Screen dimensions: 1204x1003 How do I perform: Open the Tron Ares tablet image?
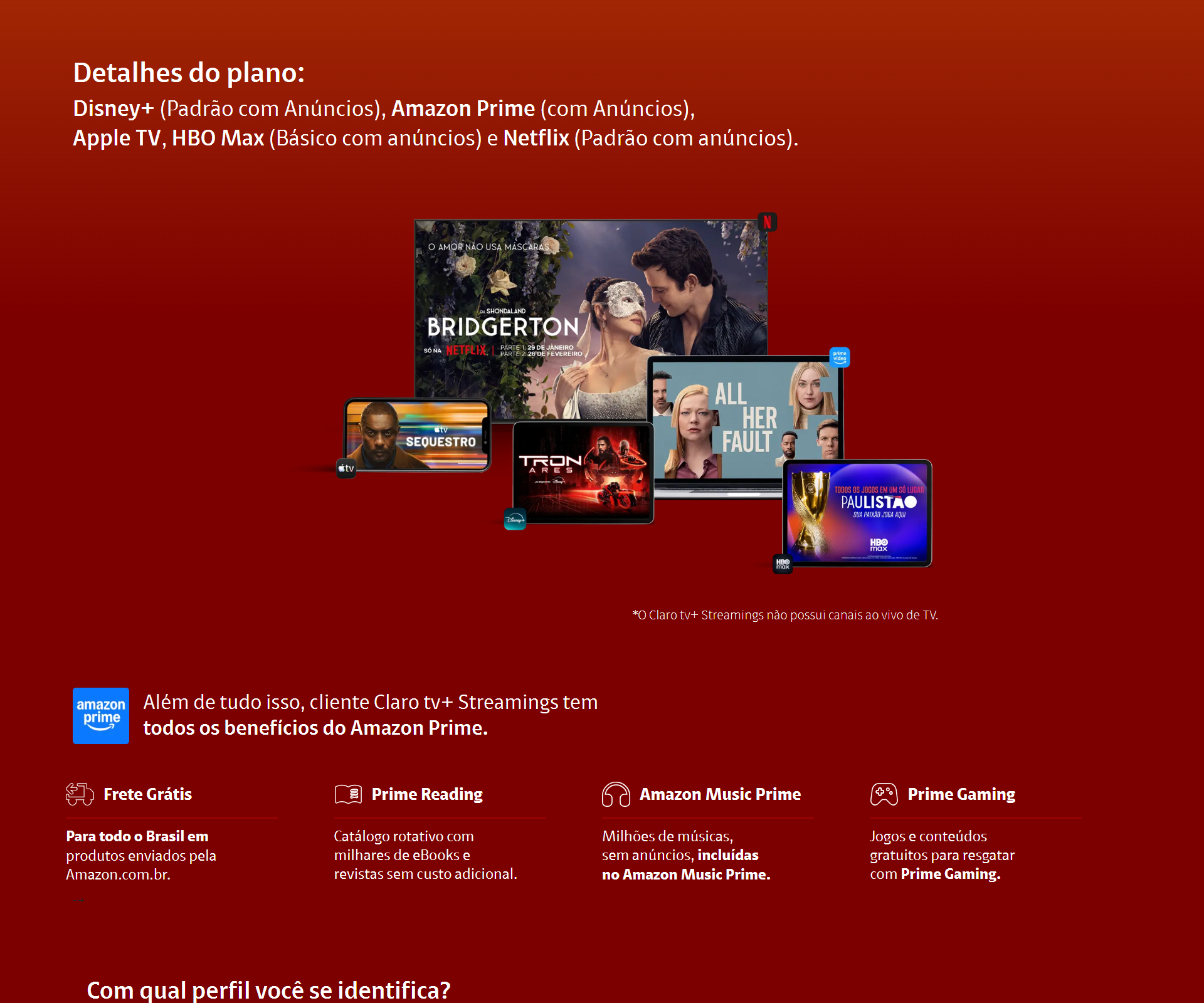click(583, 473)
